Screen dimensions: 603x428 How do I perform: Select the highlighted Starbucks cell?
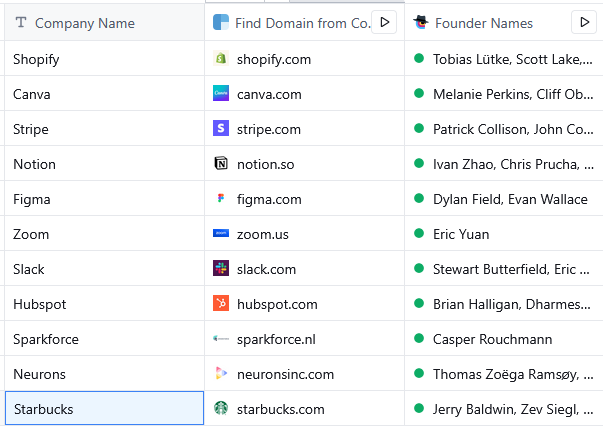pos(104,408)
